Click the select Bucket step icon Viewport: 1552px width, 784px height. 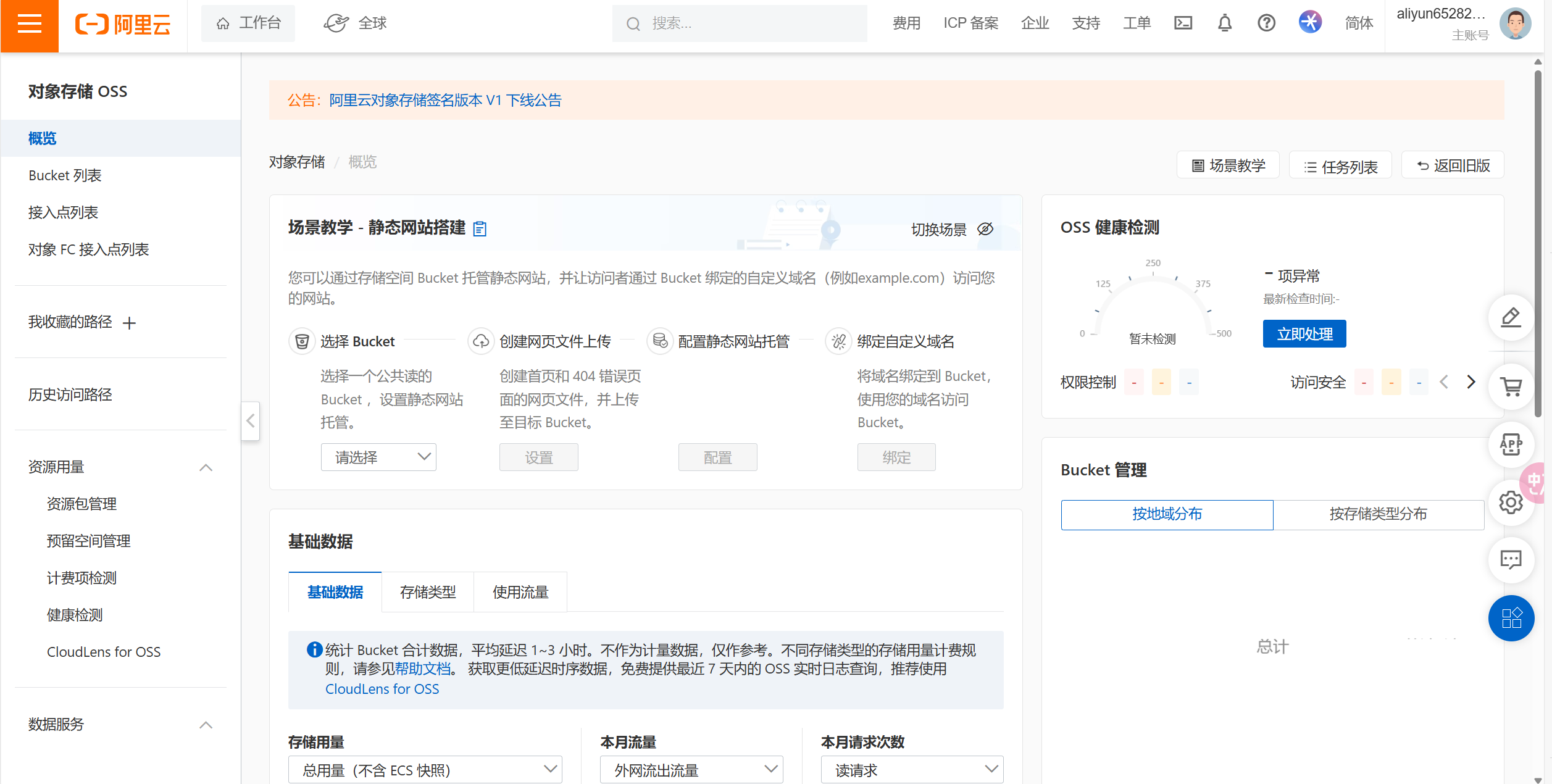(302, 341)
